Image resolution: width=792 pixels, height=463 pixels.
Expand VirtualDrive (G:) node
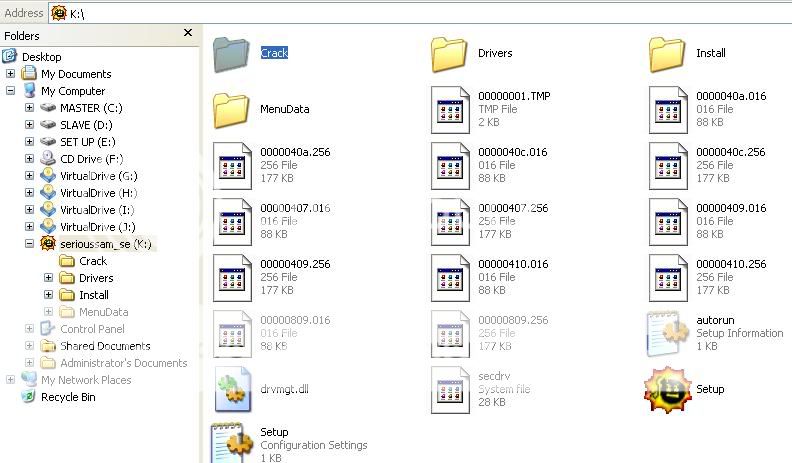coord(29,176)
